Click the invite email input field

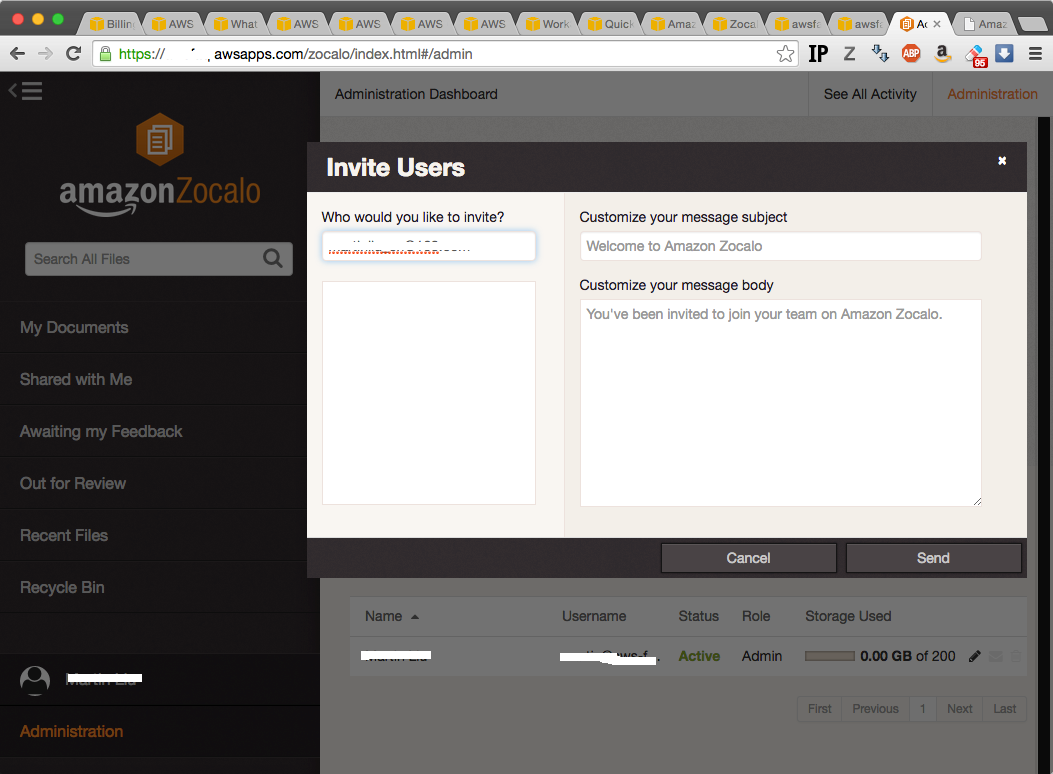428,246
